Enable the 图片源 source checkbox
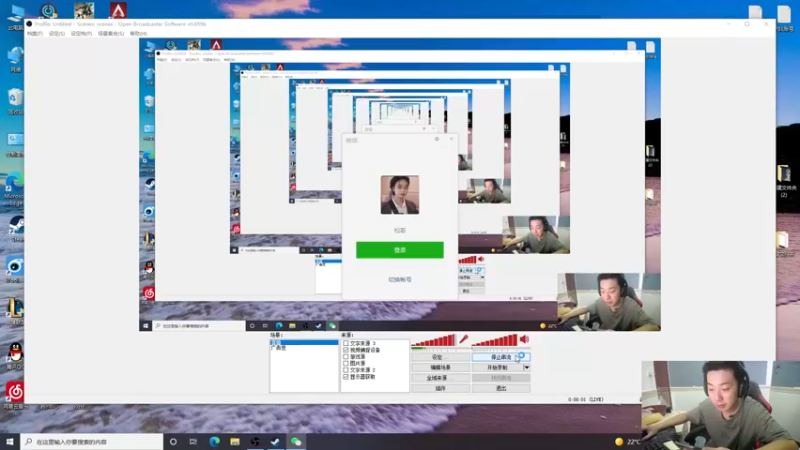 pyautogui.click(x=346, y=363)
